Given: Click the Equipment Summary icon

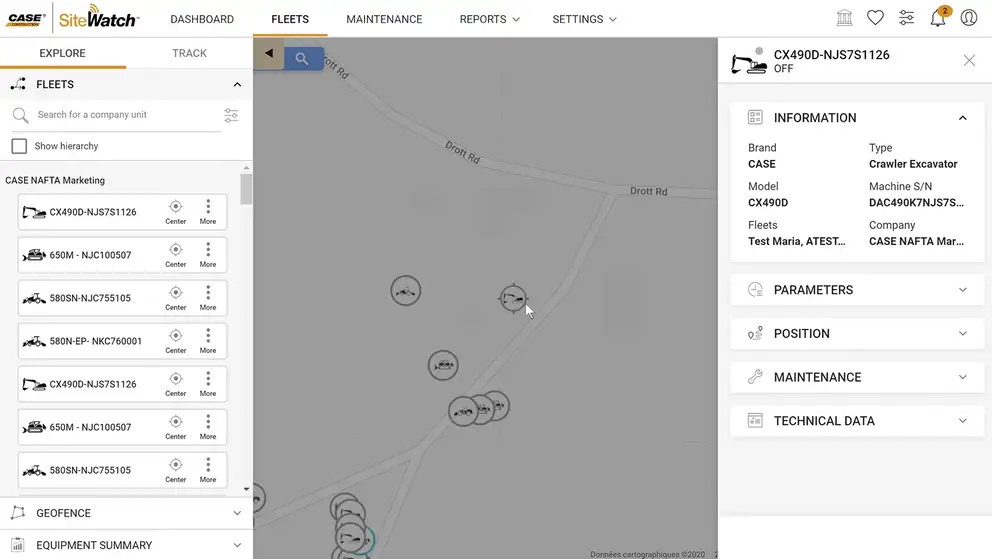Looking at the screenshot, I should pyautogui.click(x=18, y=545).
